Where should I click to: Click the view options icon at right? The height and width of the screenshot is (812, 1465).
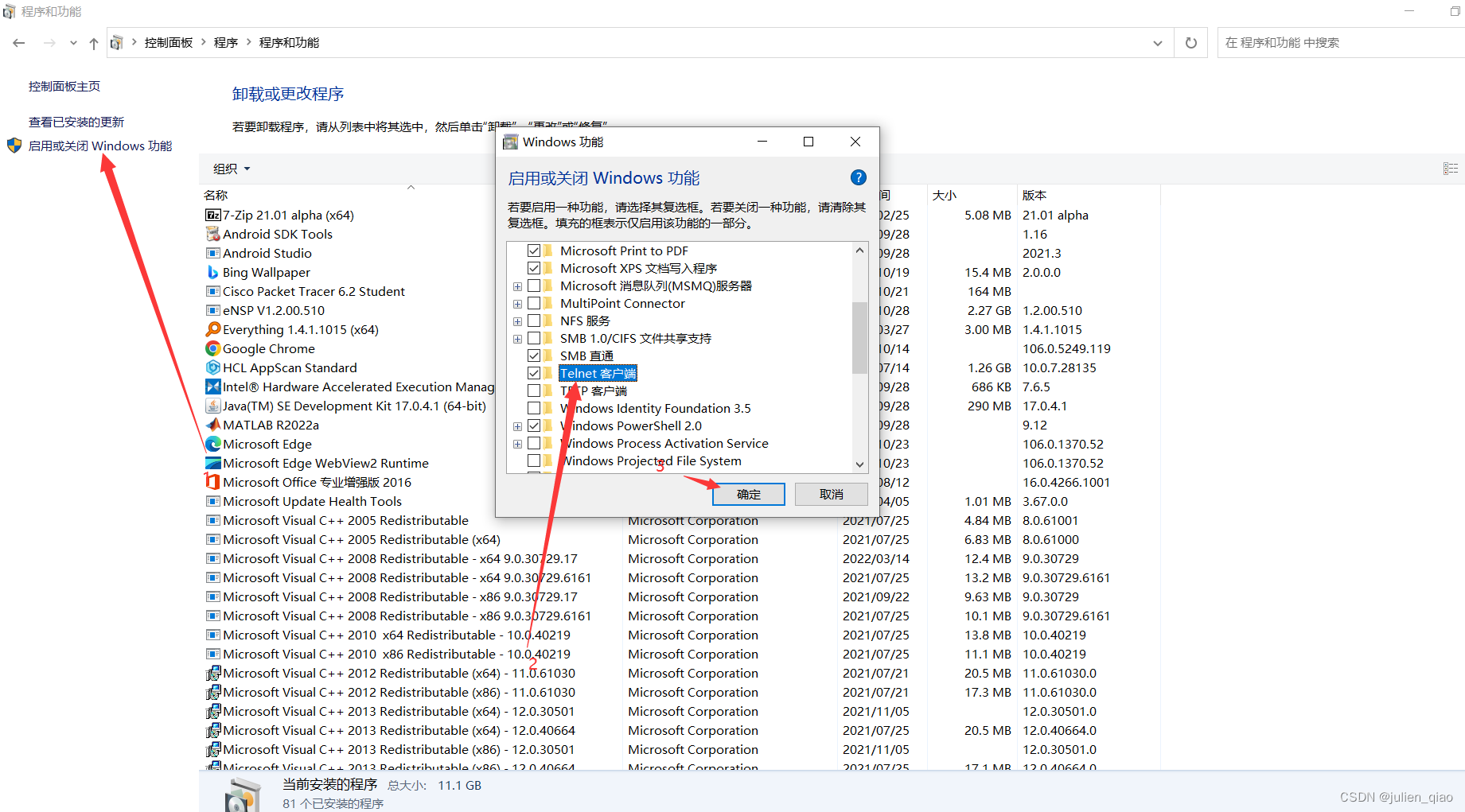pyautogui.click(x=1450, y=169)
